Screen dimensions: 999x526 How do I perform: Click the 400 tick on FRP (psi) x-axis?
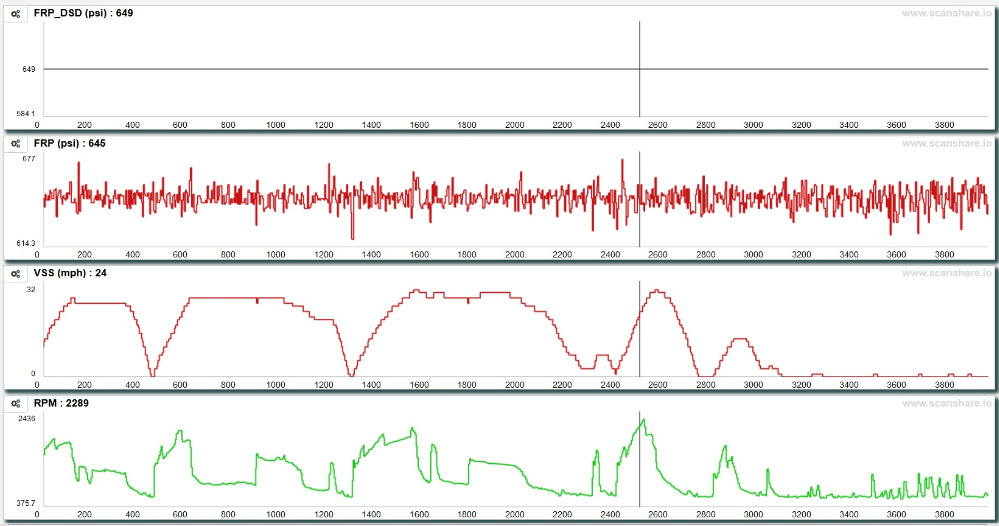point(133,255)
